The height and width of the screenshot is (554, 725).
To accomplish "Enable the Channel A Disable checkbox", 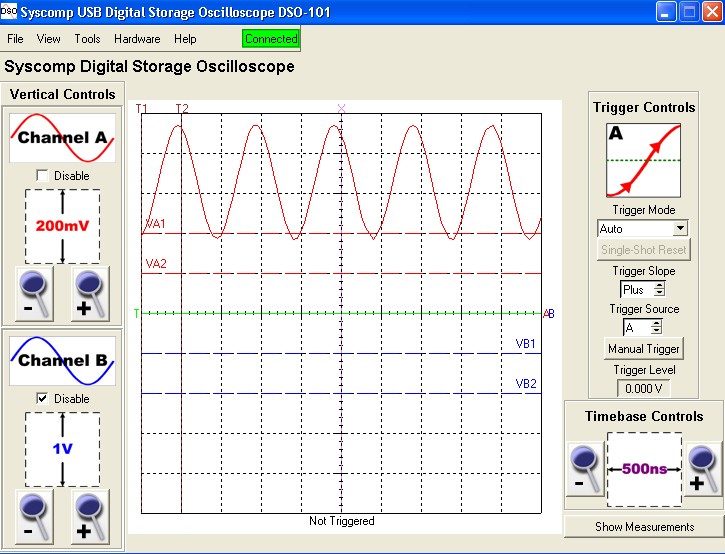I will click(x=42, y=176).
